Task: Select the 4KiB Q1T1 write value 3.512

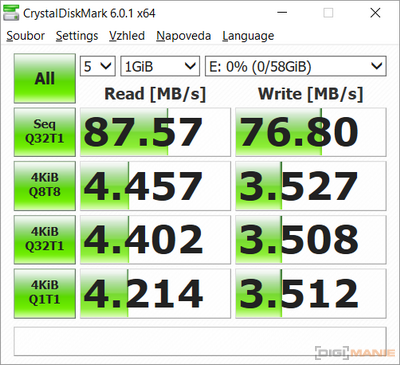Action: [x=311, y=293]
